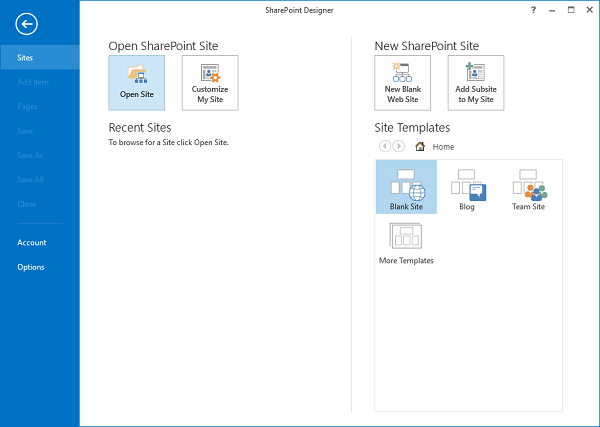
Task: Choose Add Subsite to My Site
Action: point(476,73)
